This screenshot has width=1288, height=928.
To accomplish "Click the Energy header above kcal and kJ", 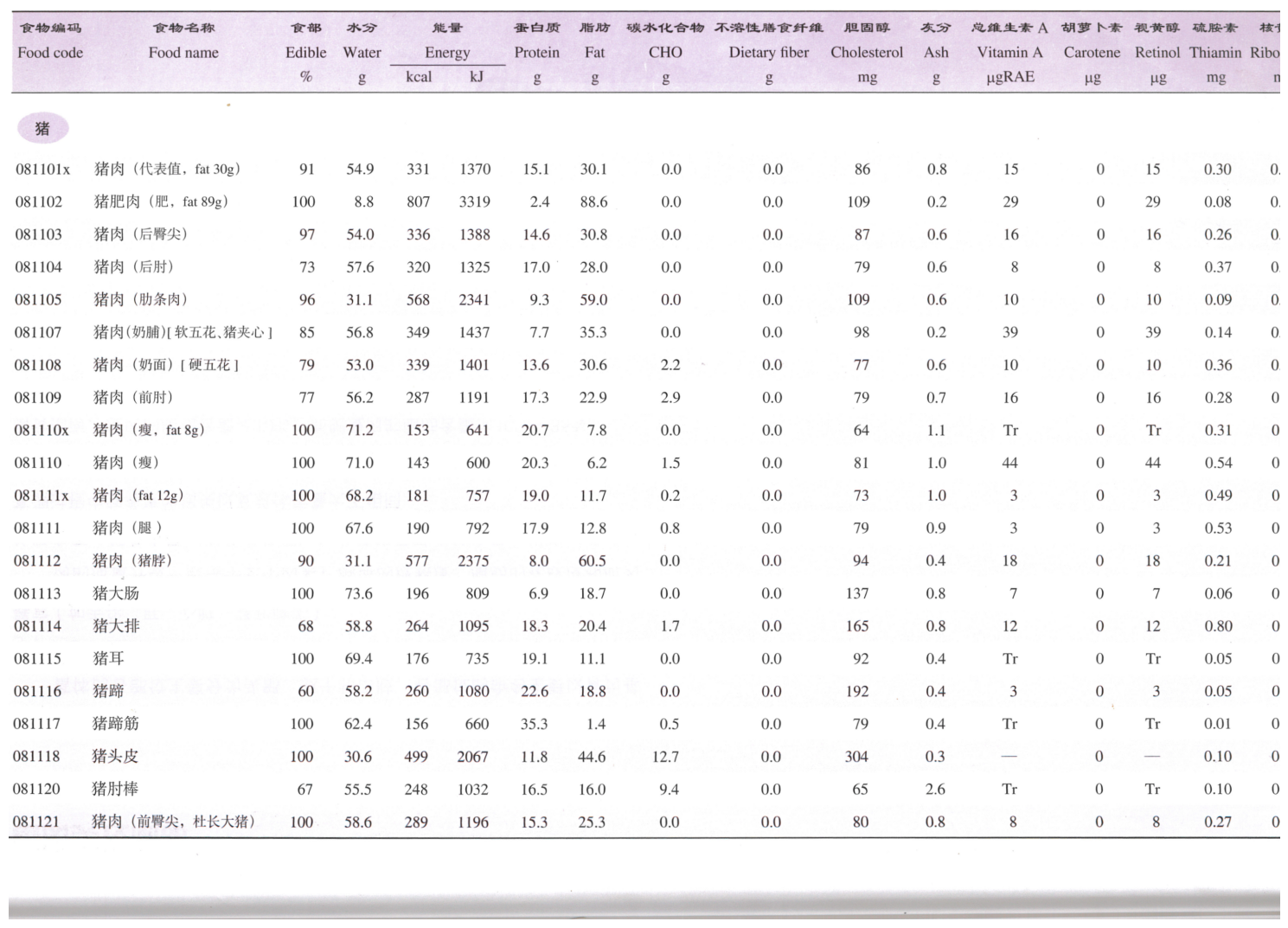I will point(447,52).
